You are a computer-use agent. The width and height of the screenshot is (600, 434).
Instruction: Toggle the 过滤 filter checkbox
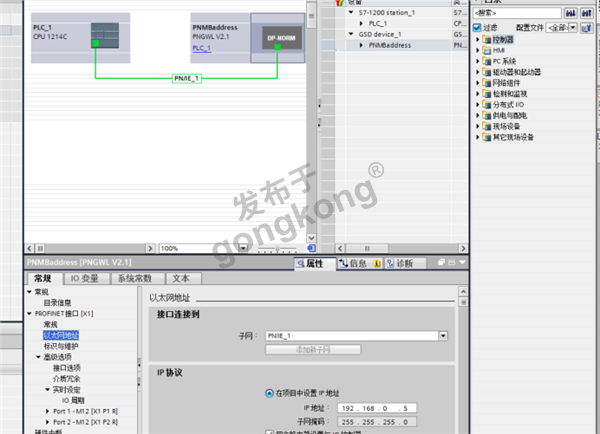(477, 28)
